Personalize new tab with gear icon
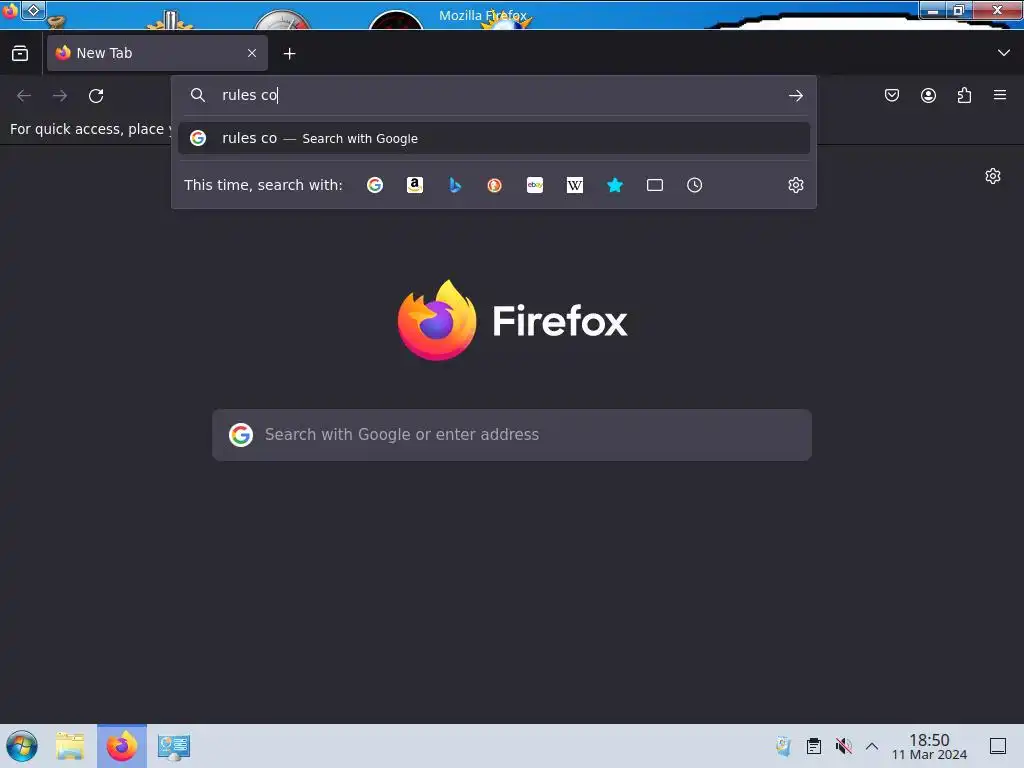Screen dimensions: 1024x768 993,176
